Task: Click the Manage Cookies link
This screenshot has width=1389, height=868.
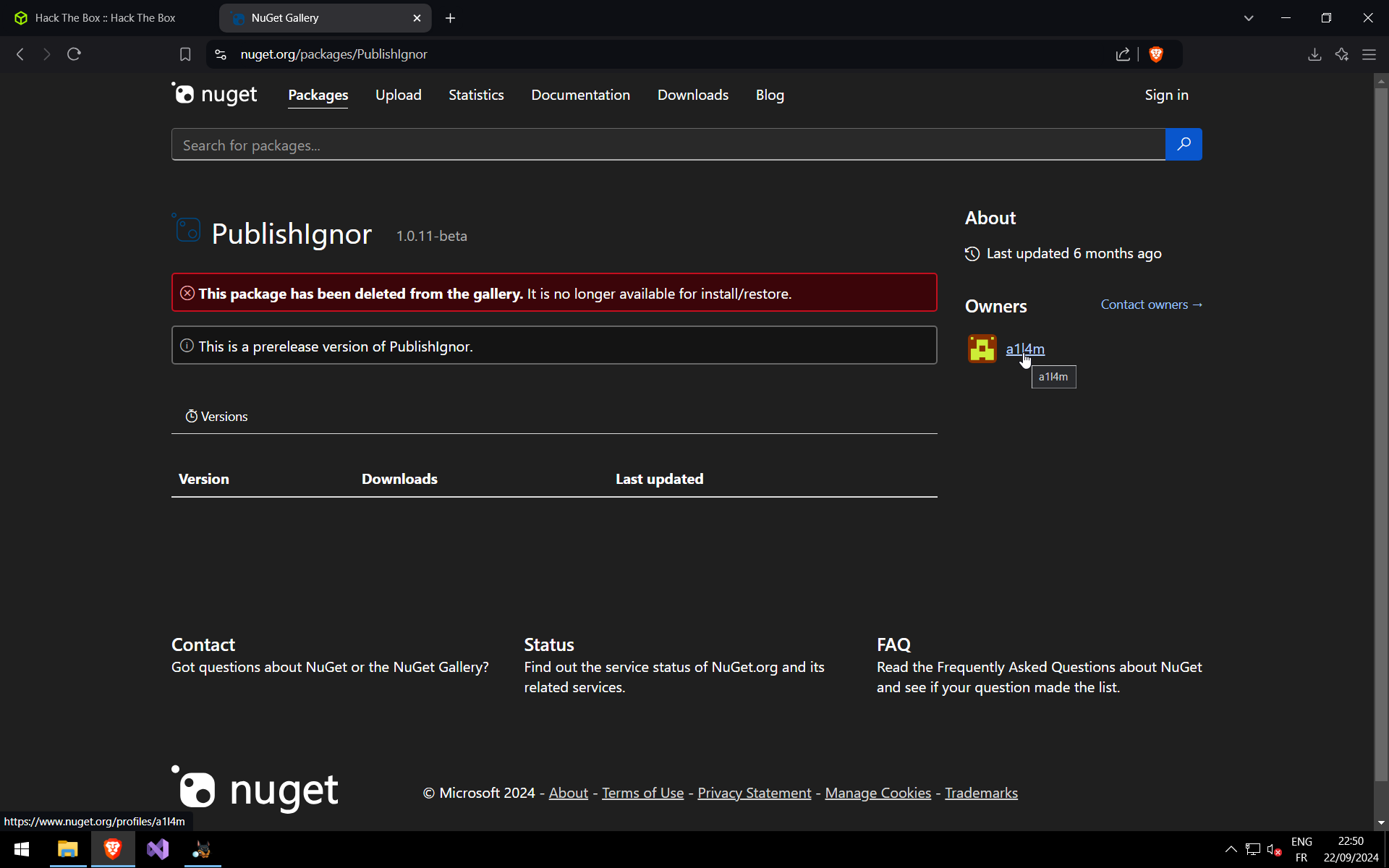Action: [x=878, y=793]
